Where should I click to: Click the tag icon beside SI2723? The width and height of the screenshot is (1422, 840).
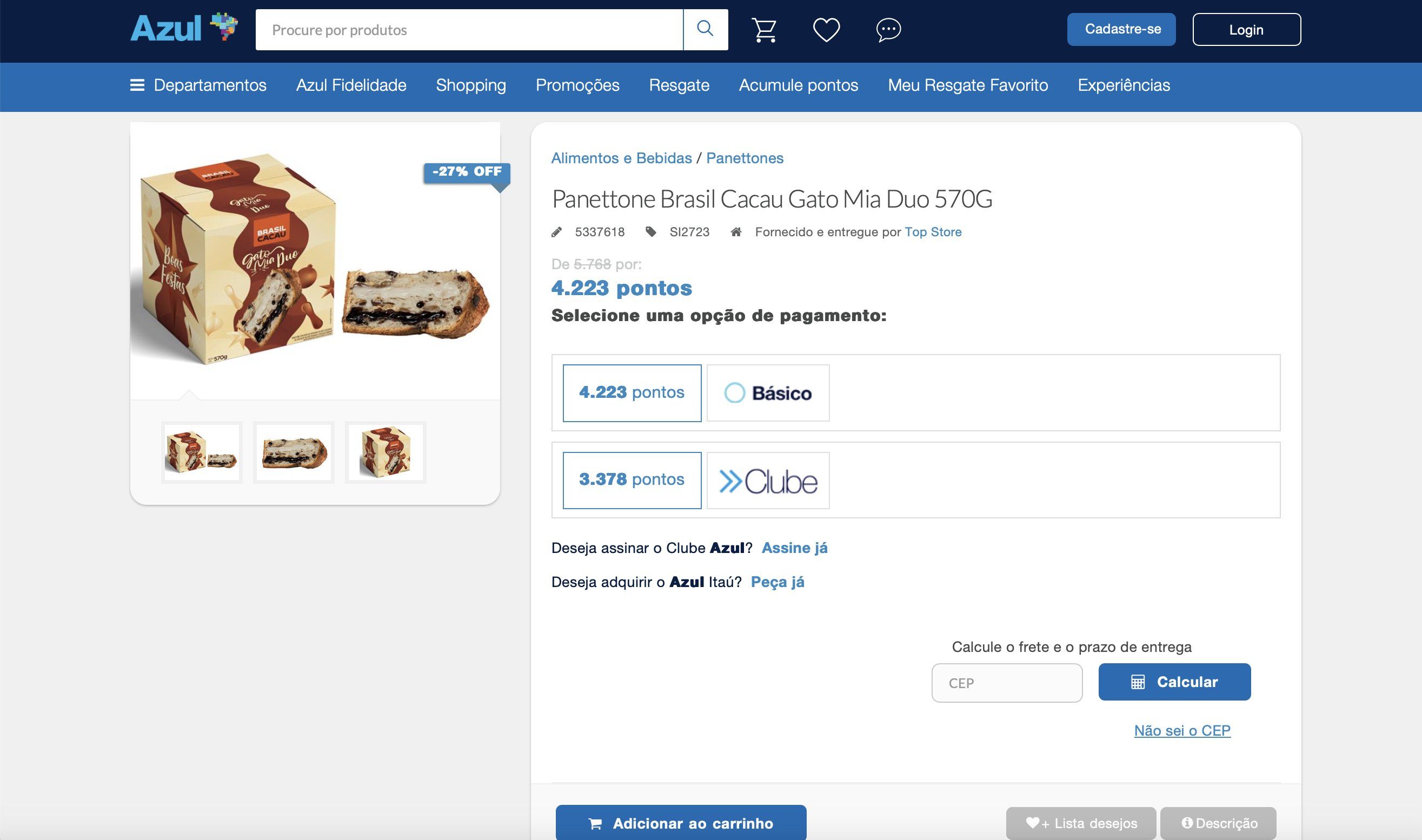coord(651,232)
